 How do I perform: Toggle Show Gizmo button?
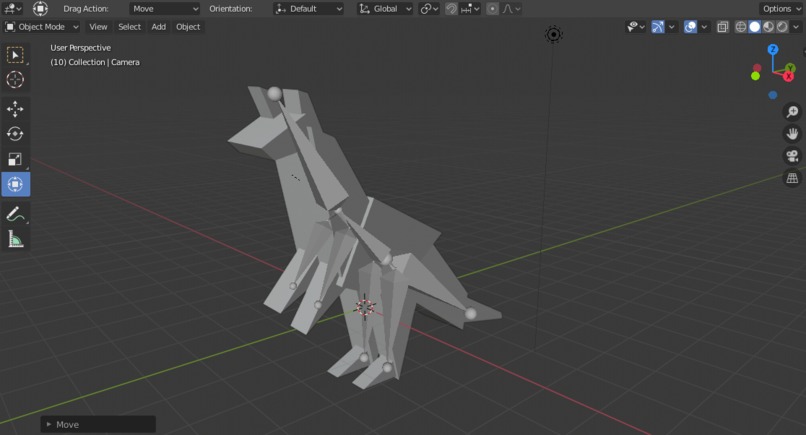pos(658,27)
